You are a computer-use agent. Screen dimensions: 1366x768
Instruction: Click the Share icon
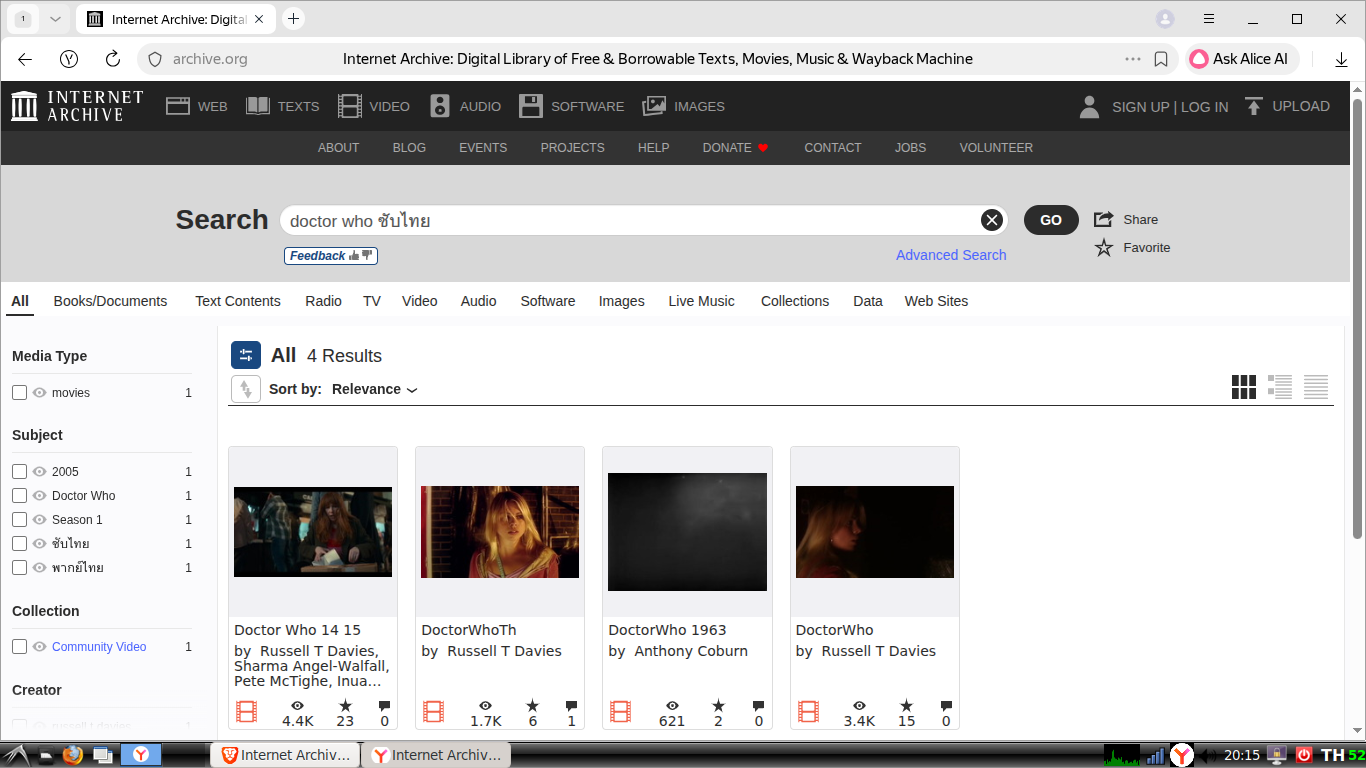(x=1104, y=220)
